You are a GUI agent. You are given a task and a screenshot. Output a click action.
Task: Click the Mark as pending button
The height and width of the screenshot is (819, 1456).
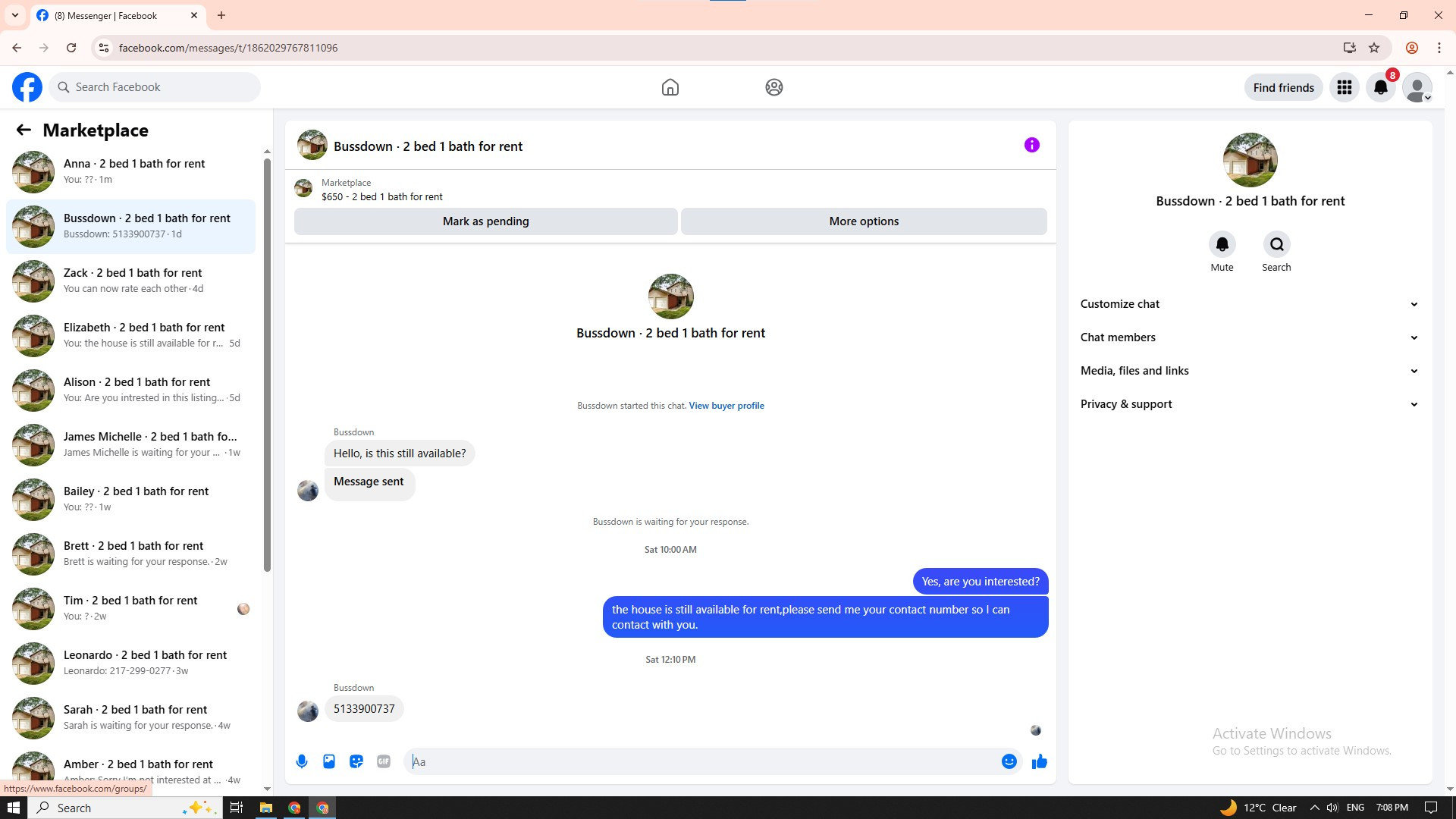[485, 221]
